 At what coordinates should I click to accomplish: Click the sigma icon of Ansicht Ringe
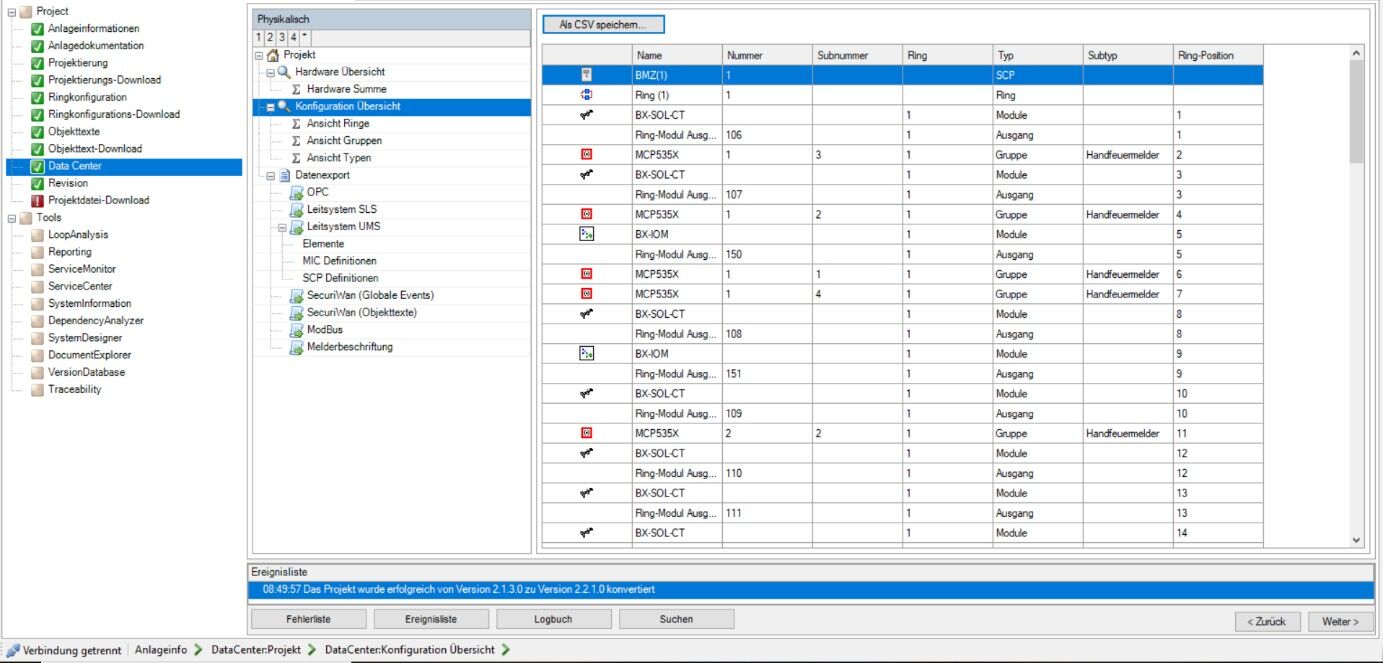tap(297, 124)
